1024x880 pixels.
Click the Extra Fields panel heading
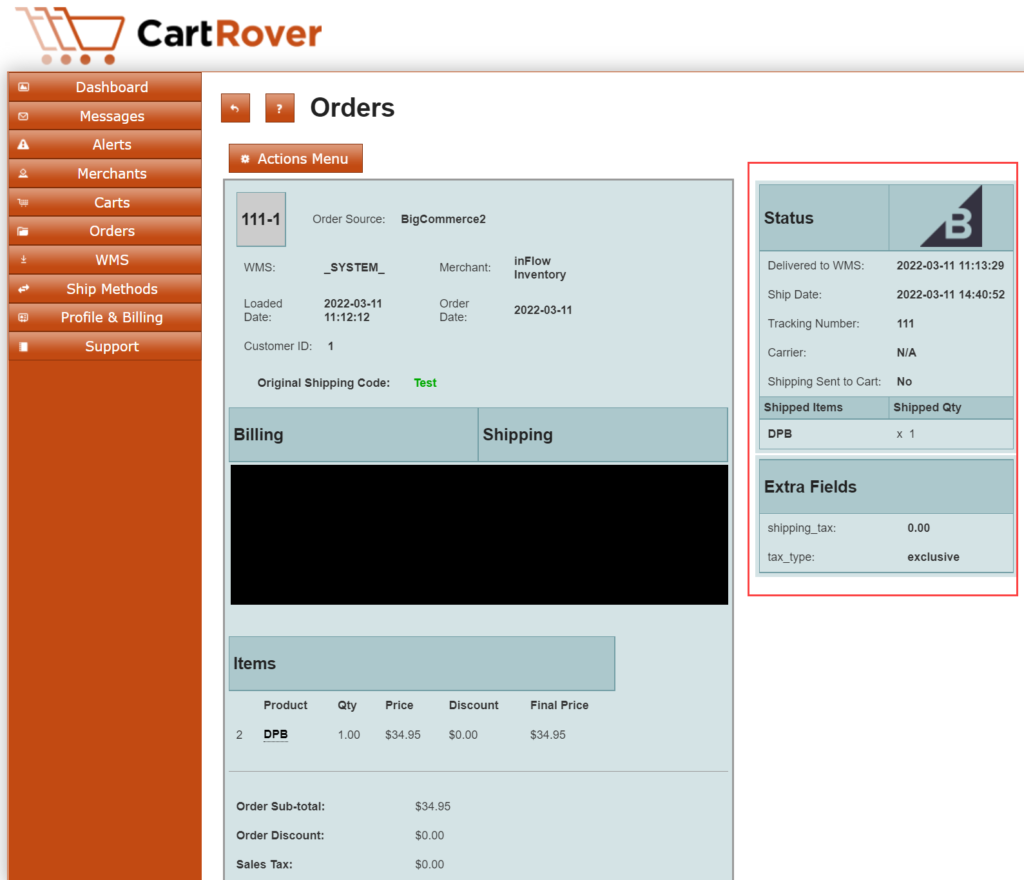(x=810, y=487)
